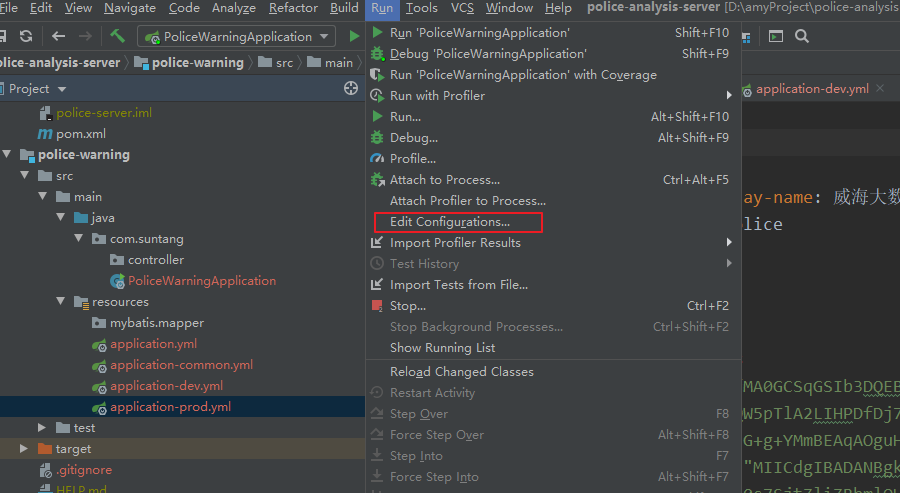
Task: Choose Attach Profiler to Process...
Action: [552, 201]
